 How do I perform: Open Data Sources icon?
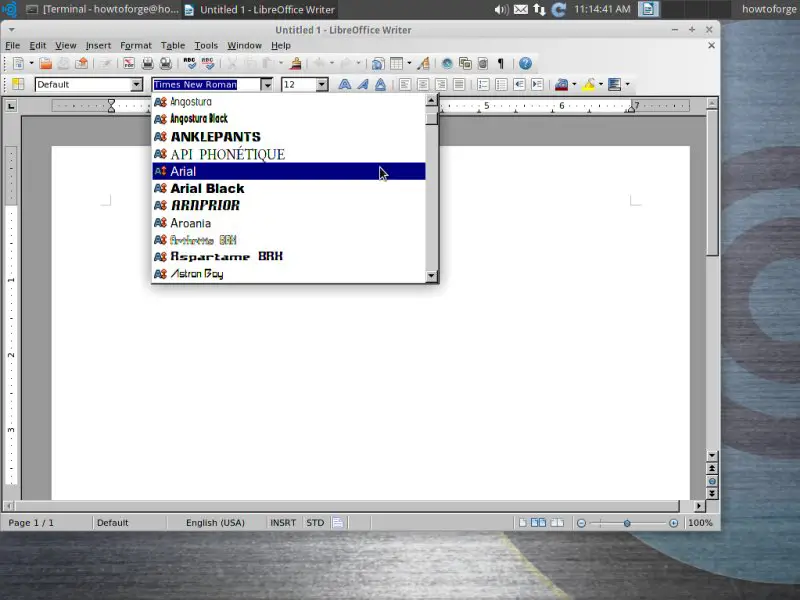(x=483, y=63)
